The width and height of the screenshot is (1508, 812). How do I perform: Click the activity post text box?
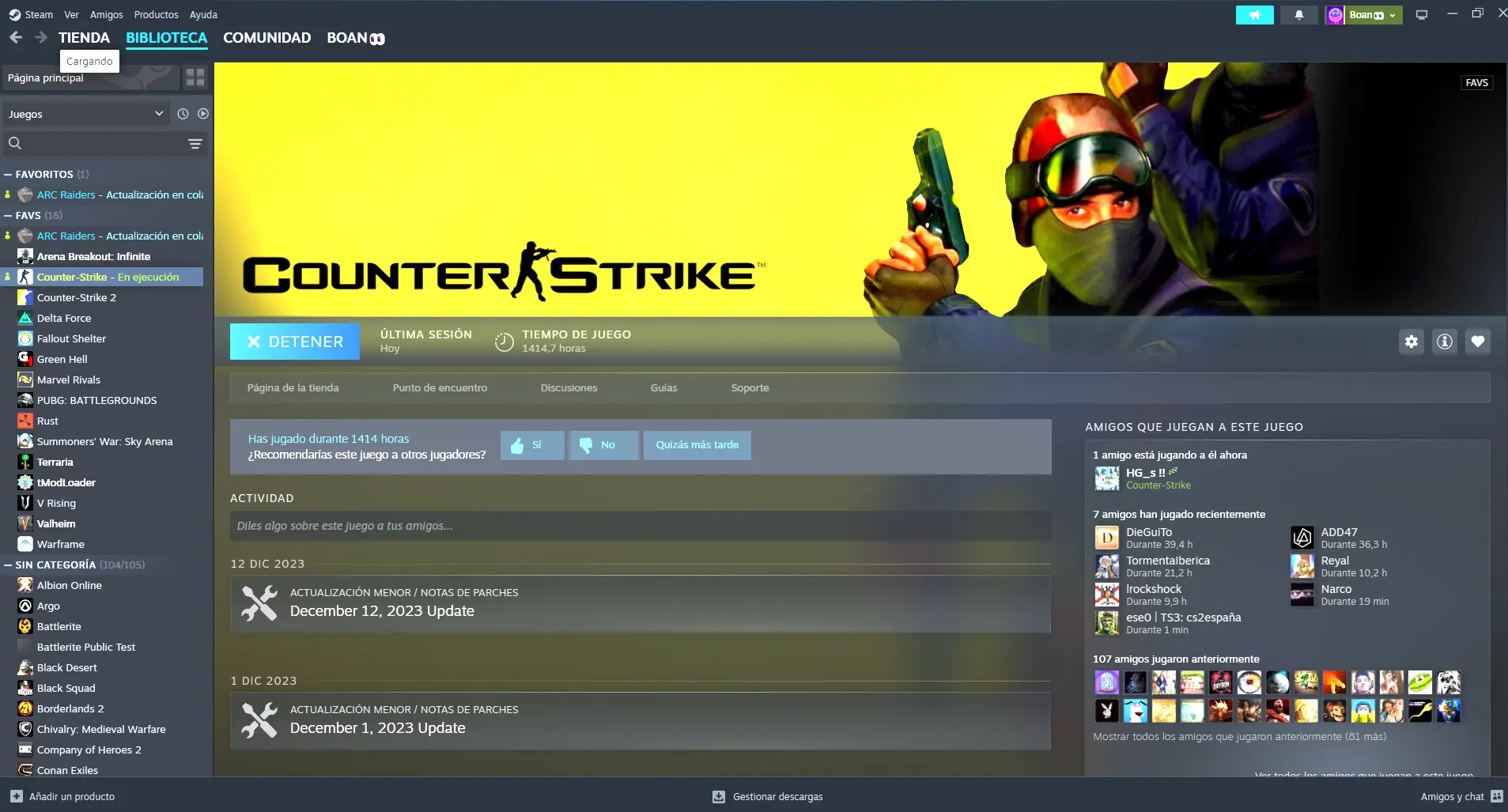(641, 526)
